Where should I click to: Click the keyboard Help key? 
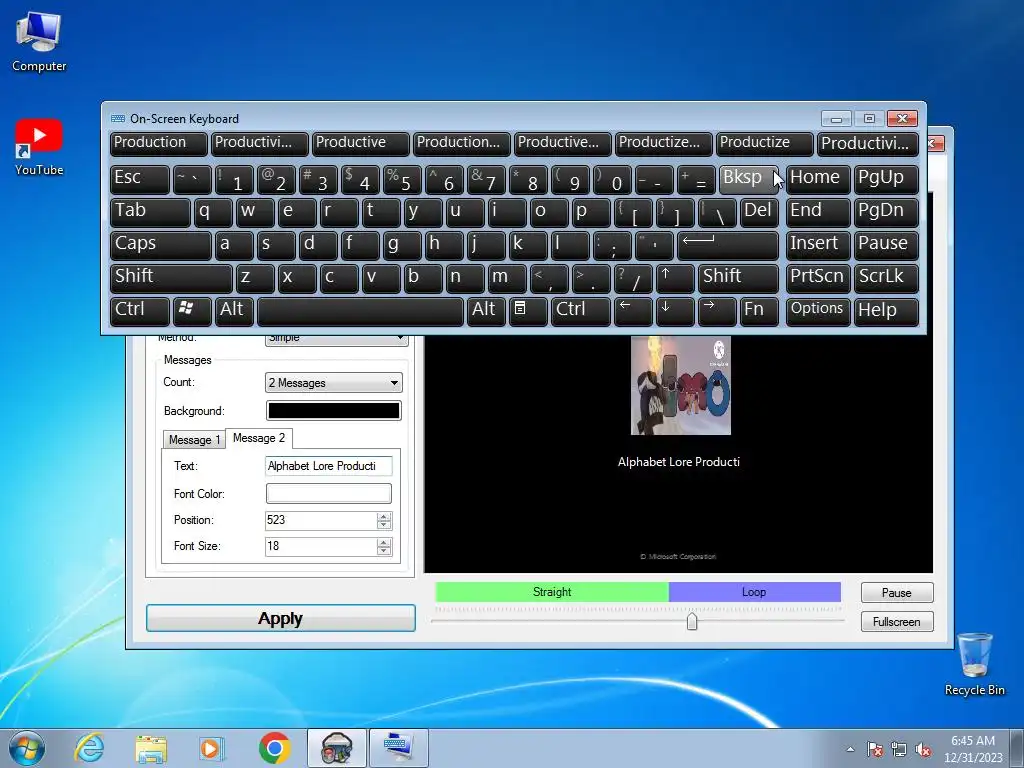pos(886,311)
